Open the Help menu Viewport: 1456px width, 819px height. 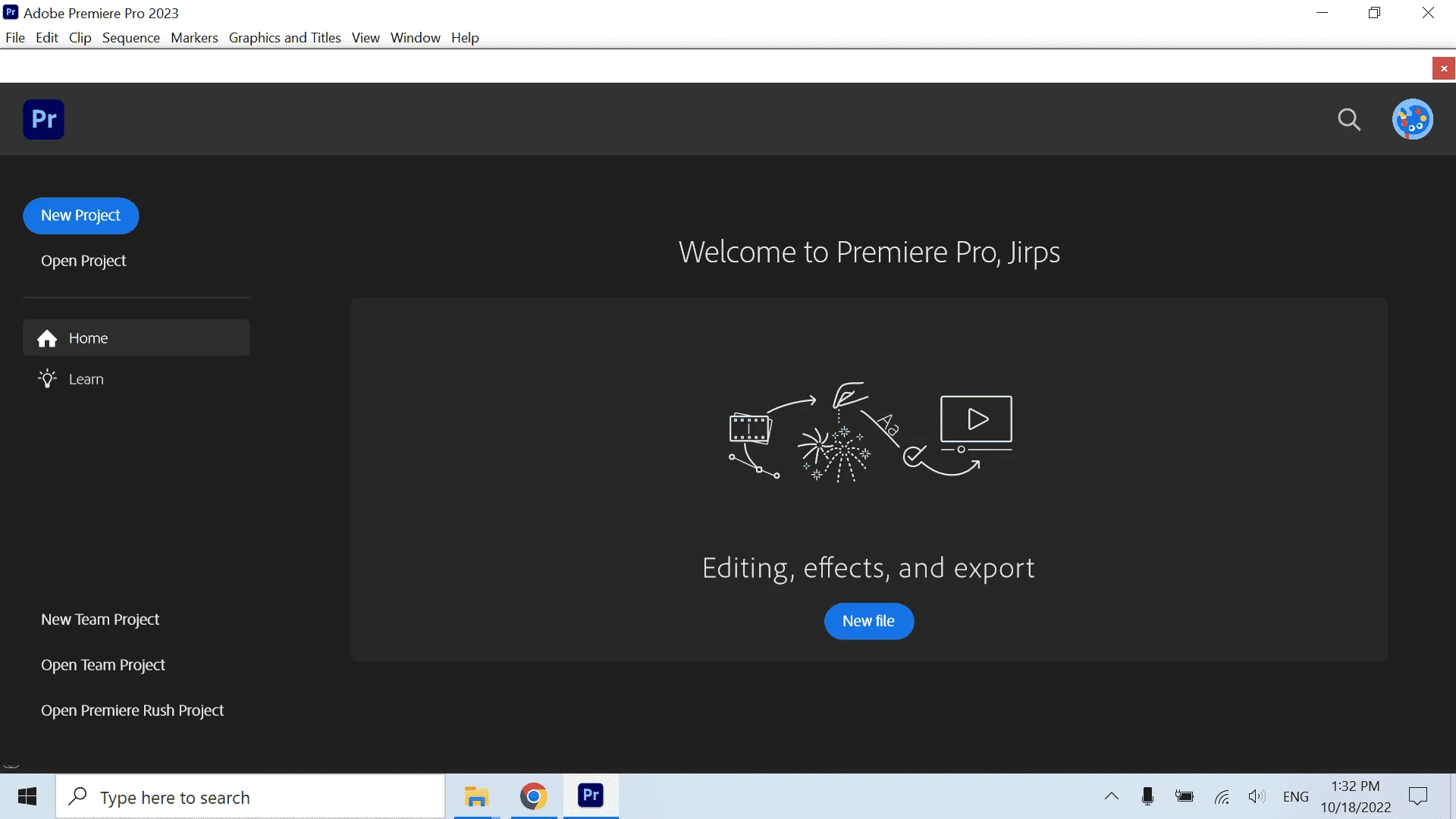coord(465,38)
